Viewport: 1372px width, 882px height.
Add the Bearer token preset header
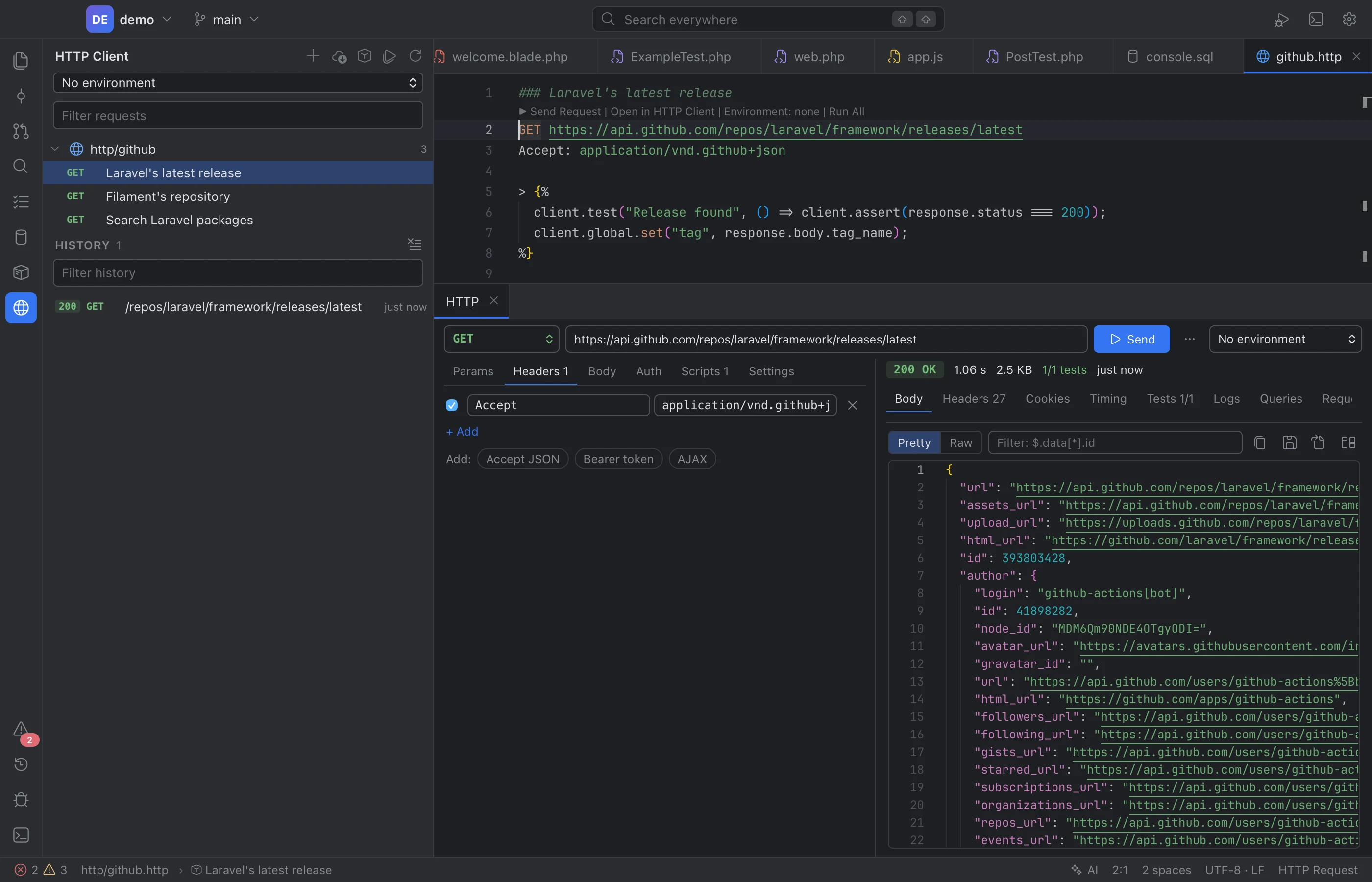point(618,459)
